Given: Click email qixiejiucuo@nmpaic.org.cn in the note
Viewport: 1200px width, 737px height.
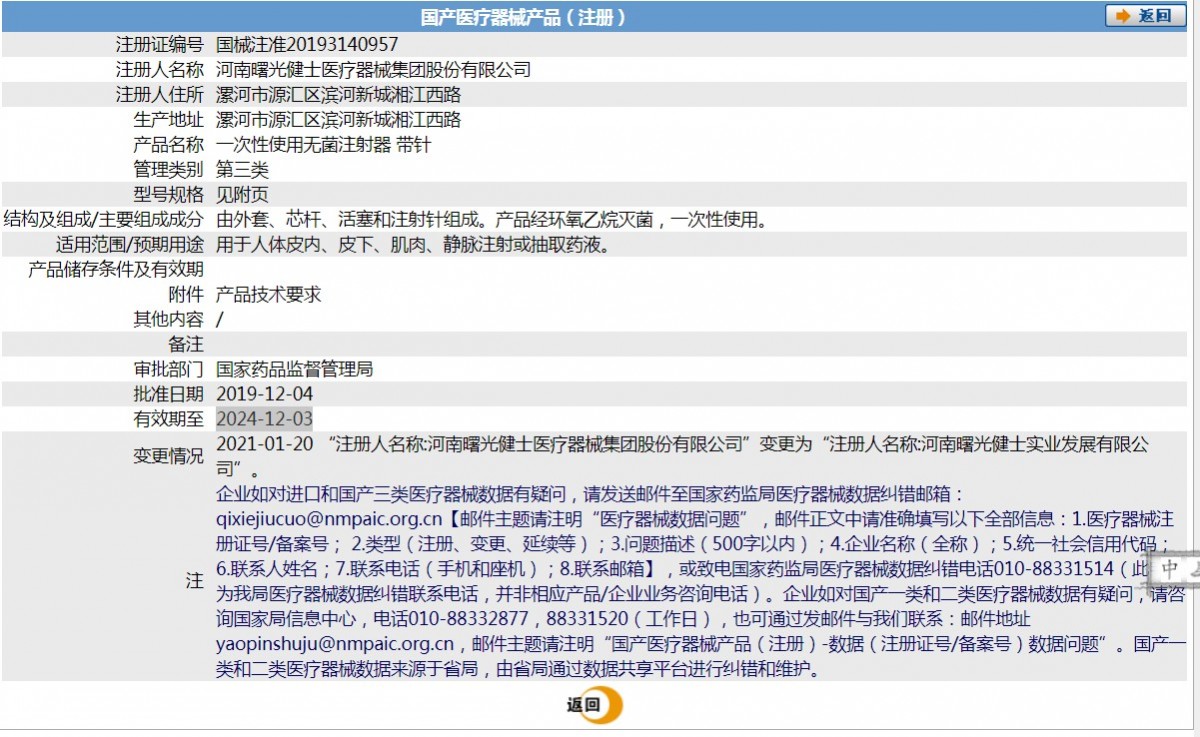Looking at the screenshot, I should [x=329, y=519].
